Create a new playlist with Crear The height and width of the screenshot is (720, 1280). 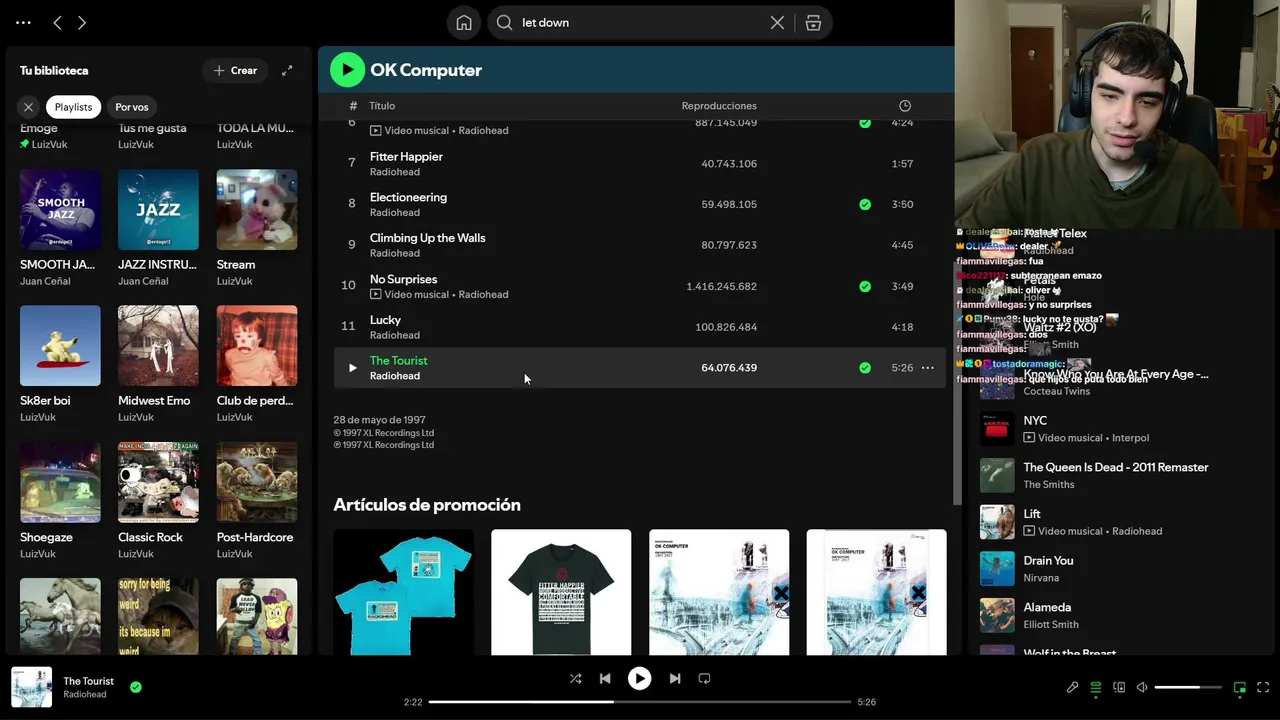(x=235, y=70)
